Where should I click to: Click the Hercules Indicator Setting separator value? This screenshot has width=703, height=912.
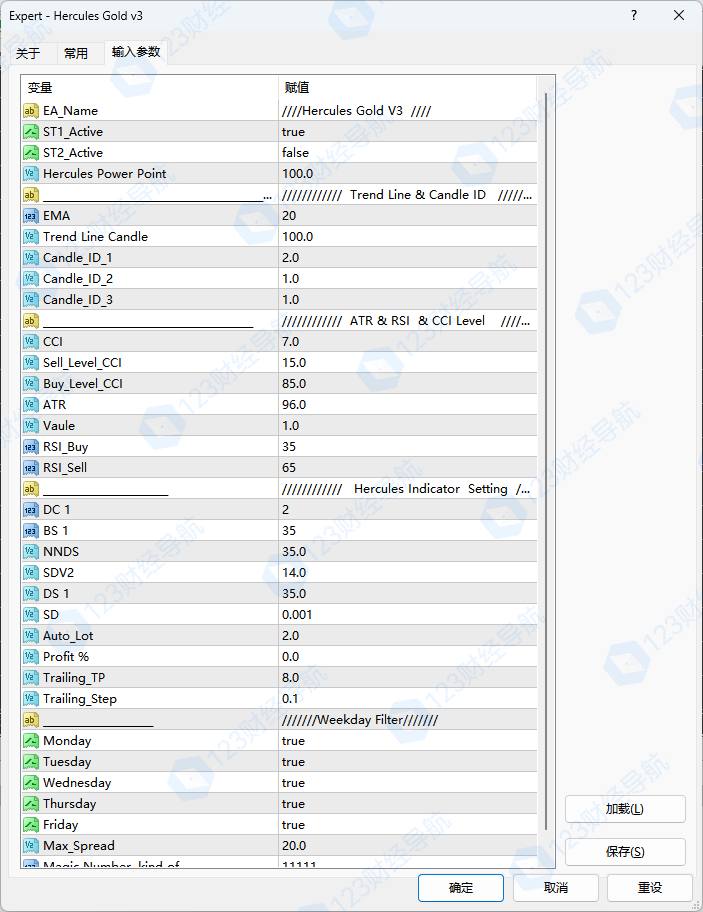point(408,489)
